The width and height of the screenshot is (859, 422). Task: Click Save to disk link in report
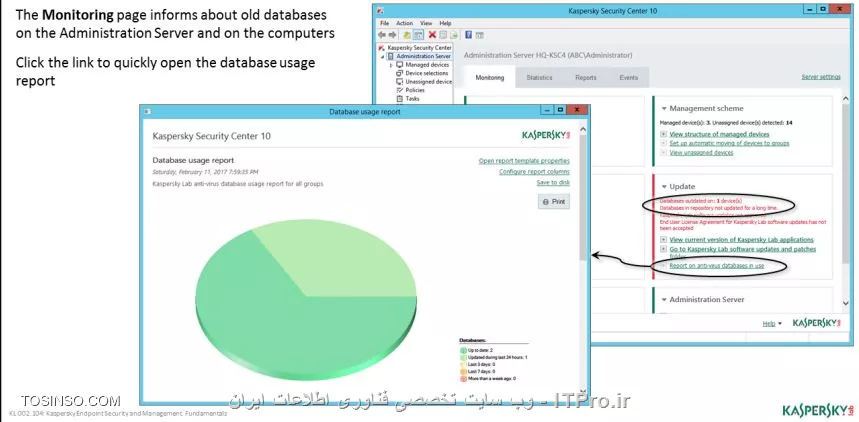point(553,183)
